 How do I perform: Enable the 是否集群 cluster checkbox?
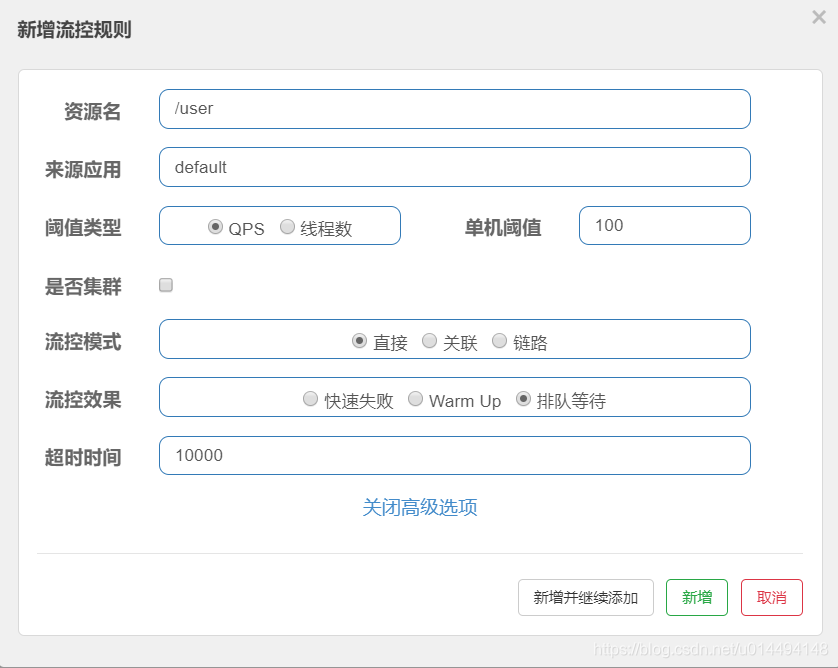(165, 284)
